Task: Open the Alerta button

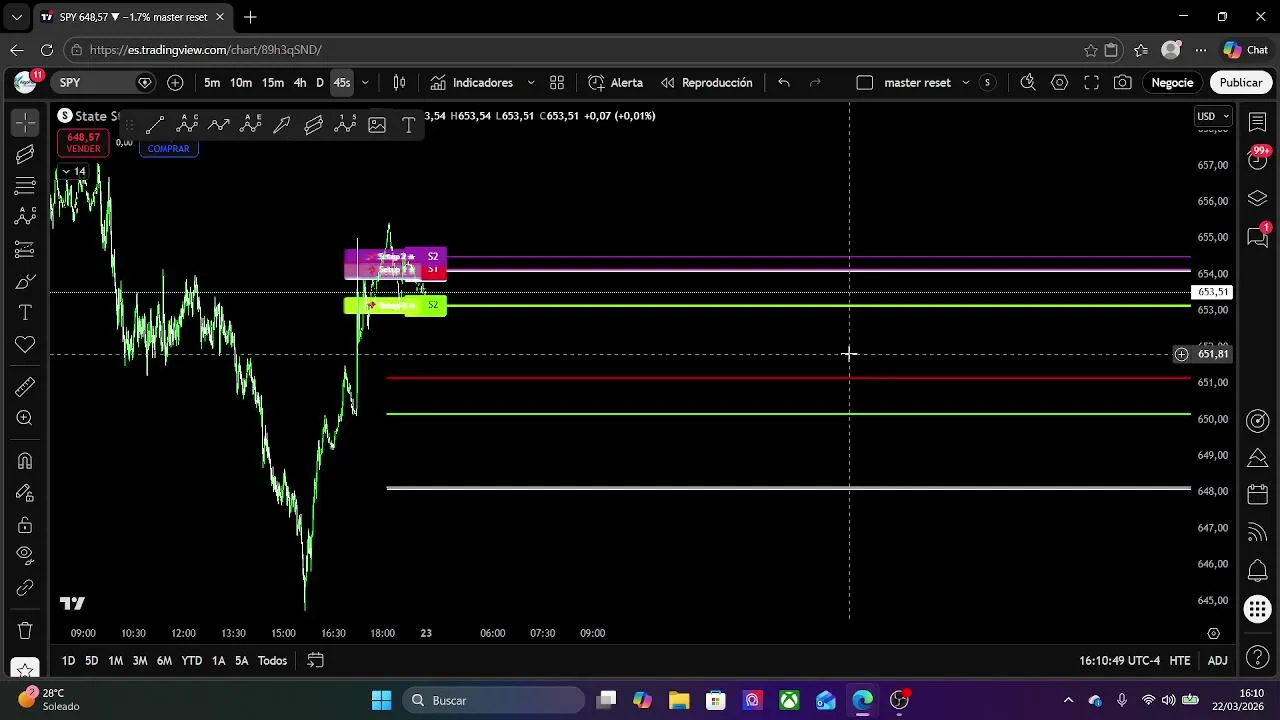Action: (615, 83)
